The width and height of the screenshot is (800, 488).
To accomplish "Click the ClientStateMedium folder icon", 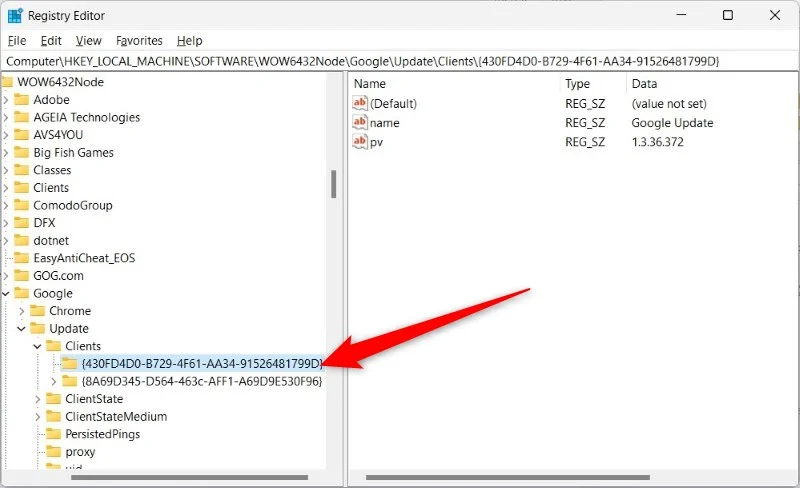I will (x=55, y=416).
